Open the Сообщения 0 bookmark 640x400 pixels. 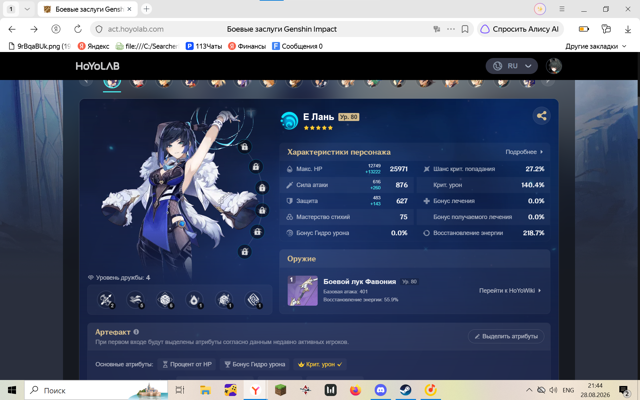(297, 46)
